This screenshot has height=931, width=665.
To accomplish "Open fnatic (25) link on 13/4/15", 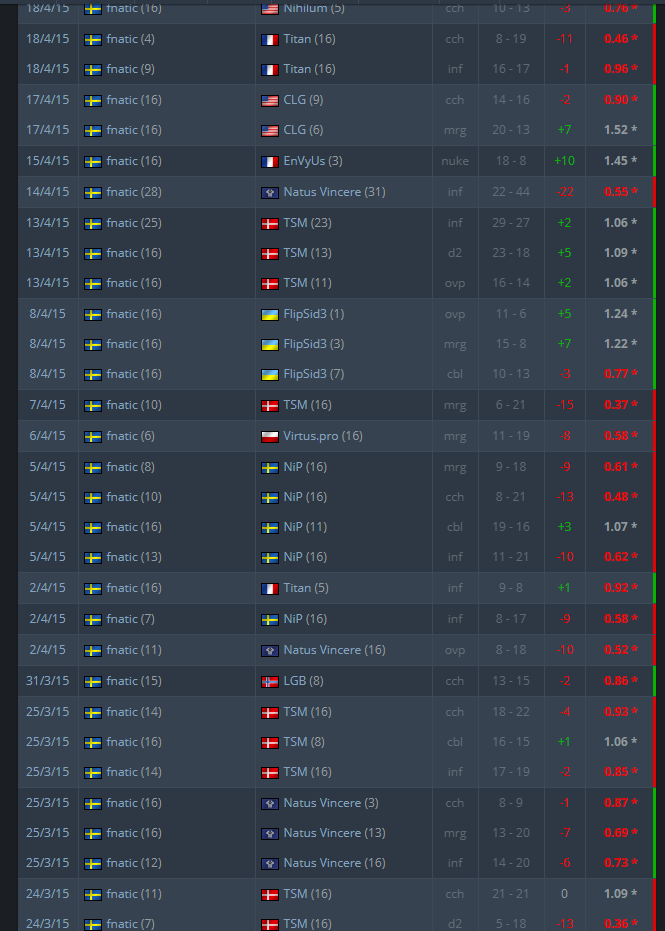I will pyautogui.click(x=134, y=223).
